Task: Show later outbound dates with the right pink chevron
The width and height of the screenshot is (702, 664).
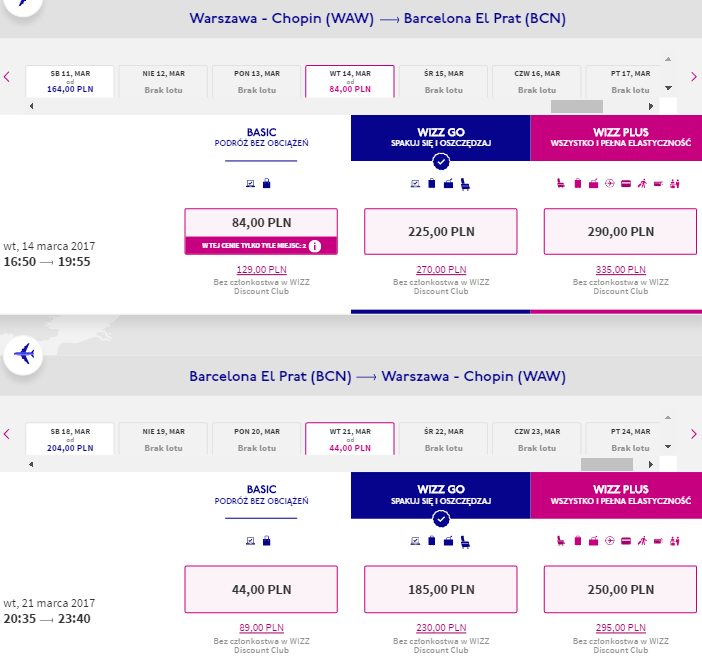Action: [x=693, y=77]
